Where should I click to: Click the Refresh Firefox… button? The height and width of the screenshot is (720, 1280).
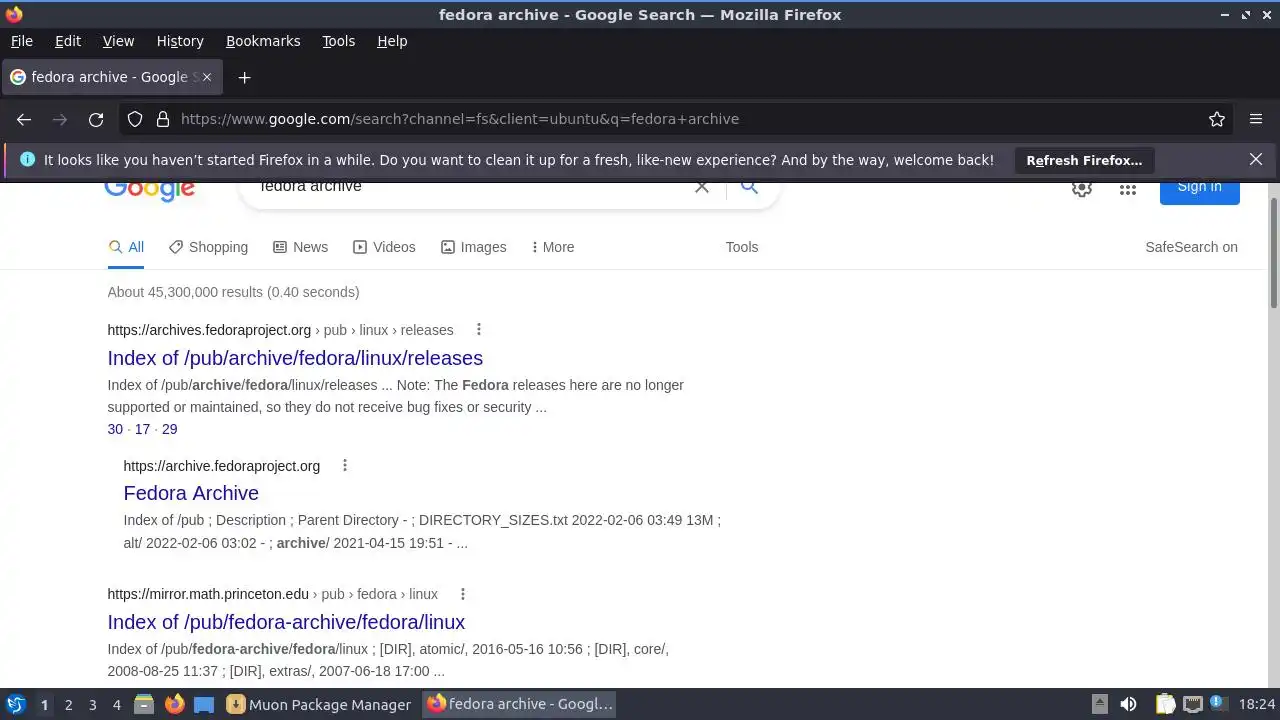tap(1084, 160)
